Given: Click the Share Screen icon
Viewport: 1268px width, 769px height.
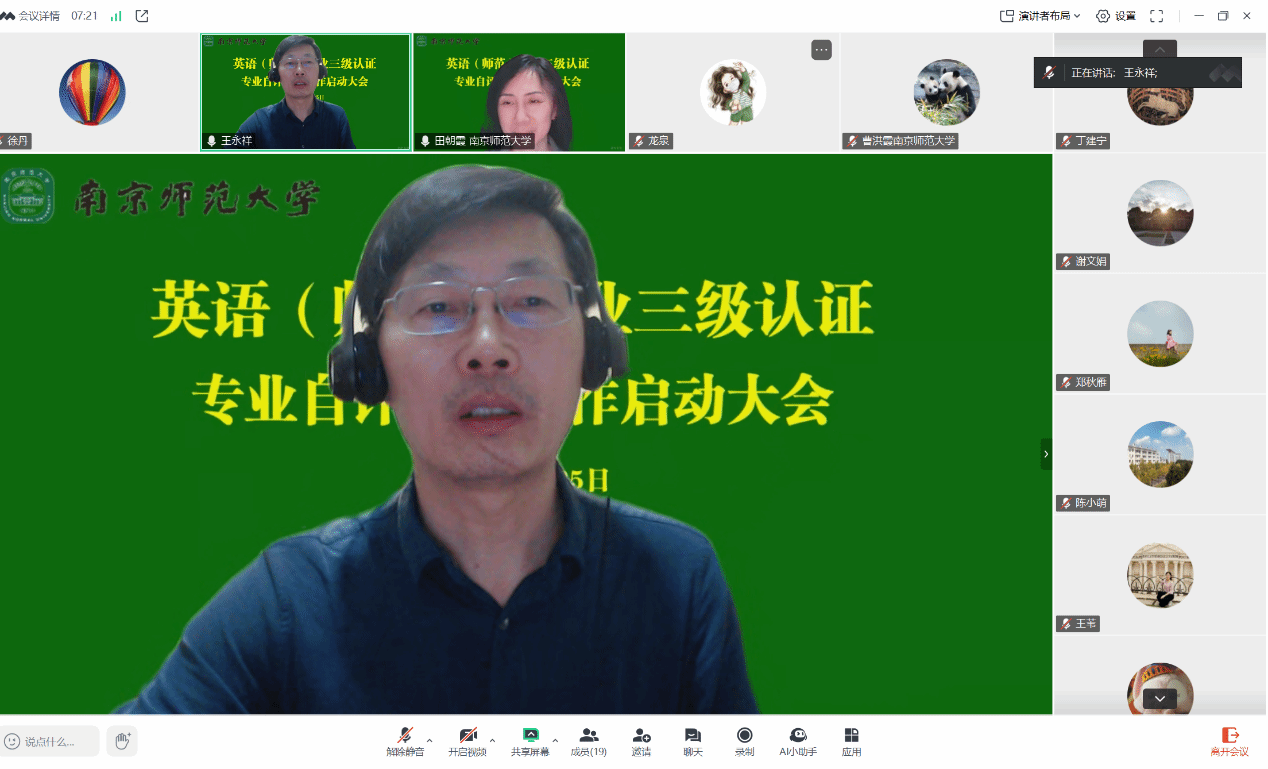Looking at the screenshot, I should (530, 741).
